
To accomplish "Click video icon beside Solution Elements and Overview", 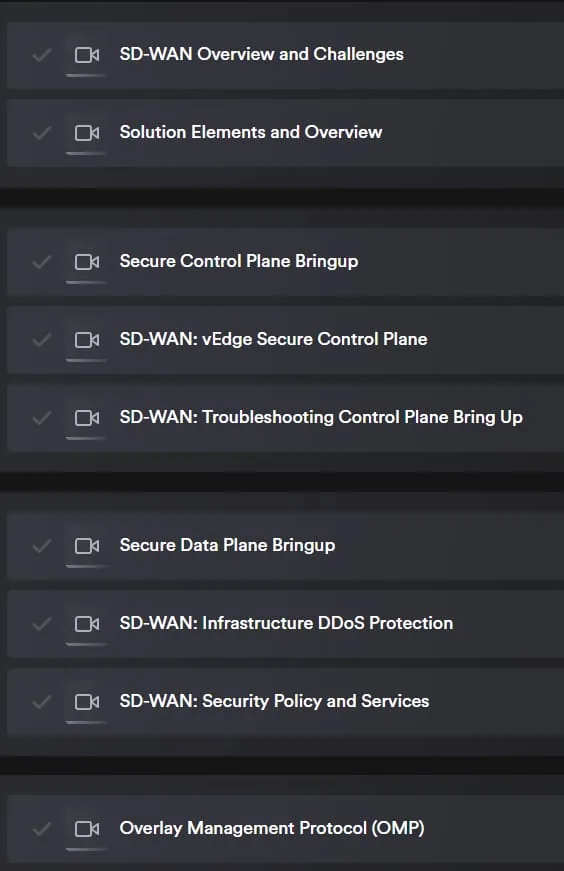I will click(x=87, y=133).
